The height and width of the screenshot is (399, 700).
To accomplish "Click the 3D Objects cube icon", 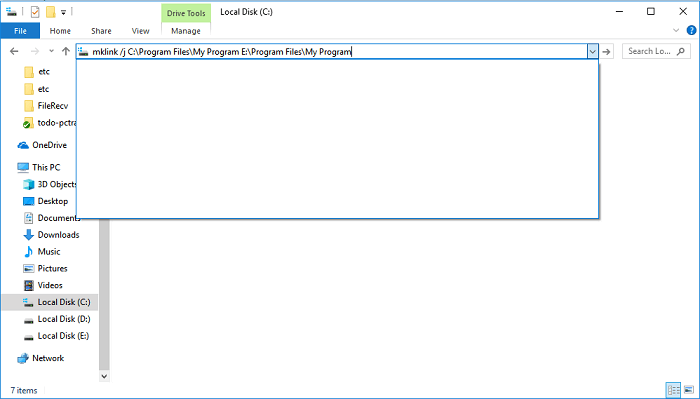I will [x=29, y=184].
